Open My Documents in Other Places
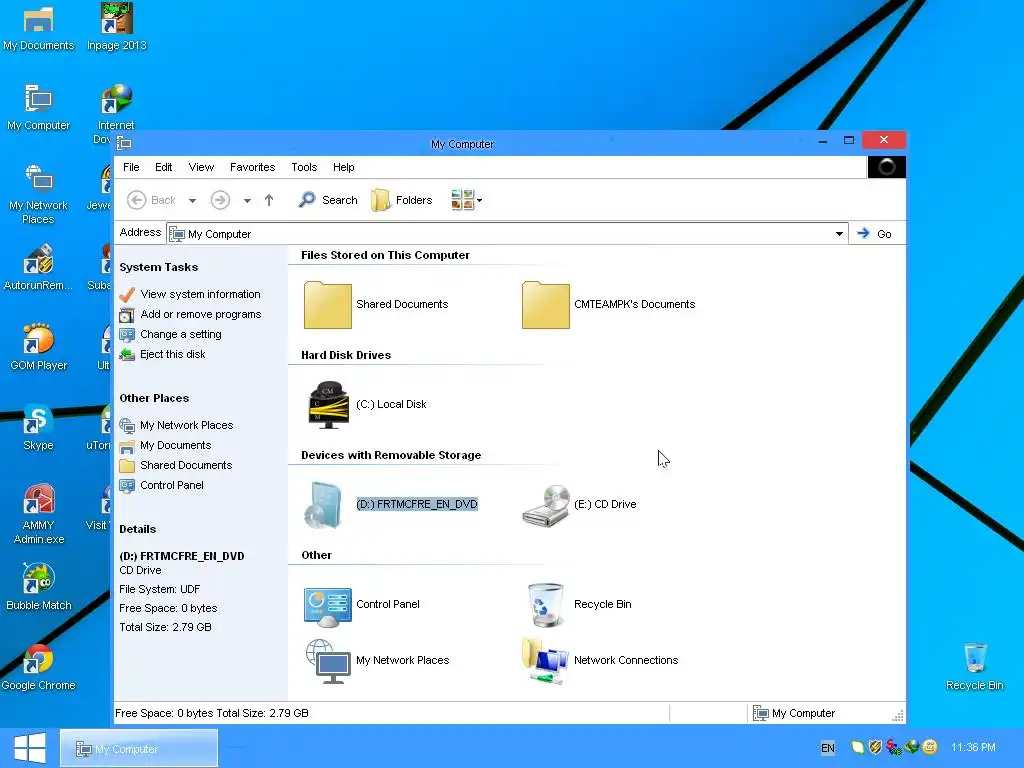 coord(176,445)
